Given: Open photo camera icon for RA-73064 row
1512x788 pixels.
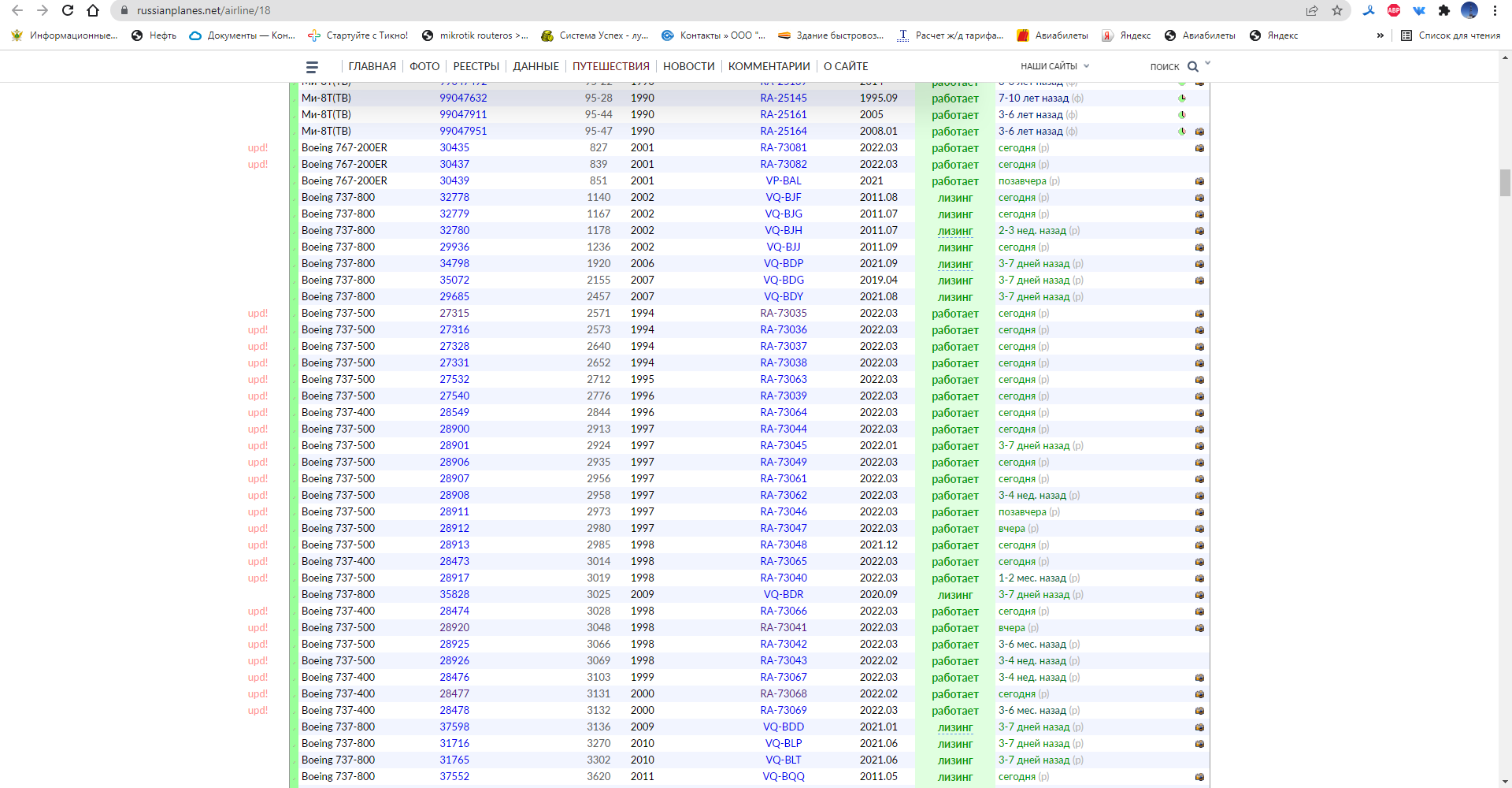Looking at the screenshot, I should pos(1199,413).
